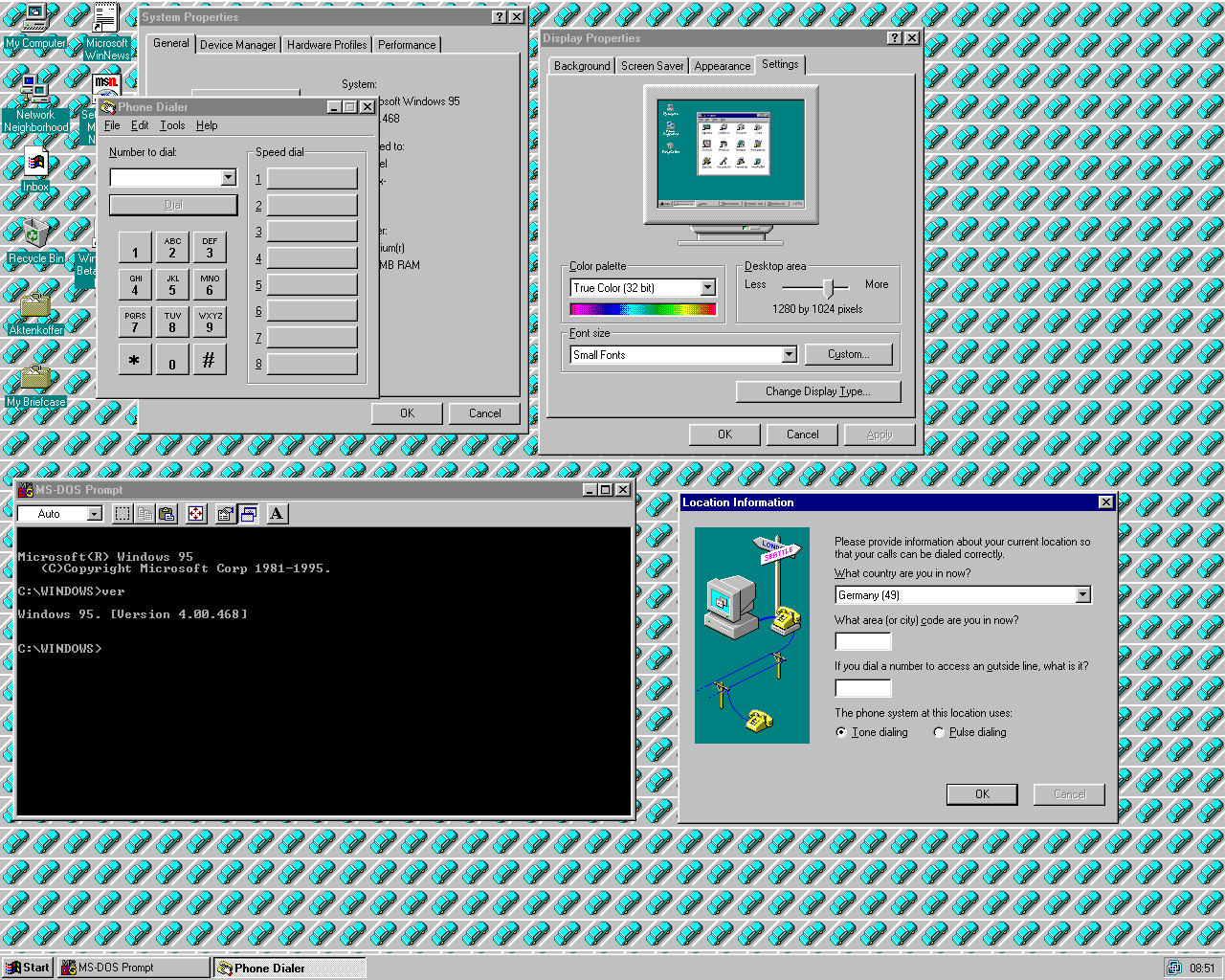The height and width of the screenshot is (980, 1225).
Task: Click OK in Display Properties
Action: (x=724, y=434)
